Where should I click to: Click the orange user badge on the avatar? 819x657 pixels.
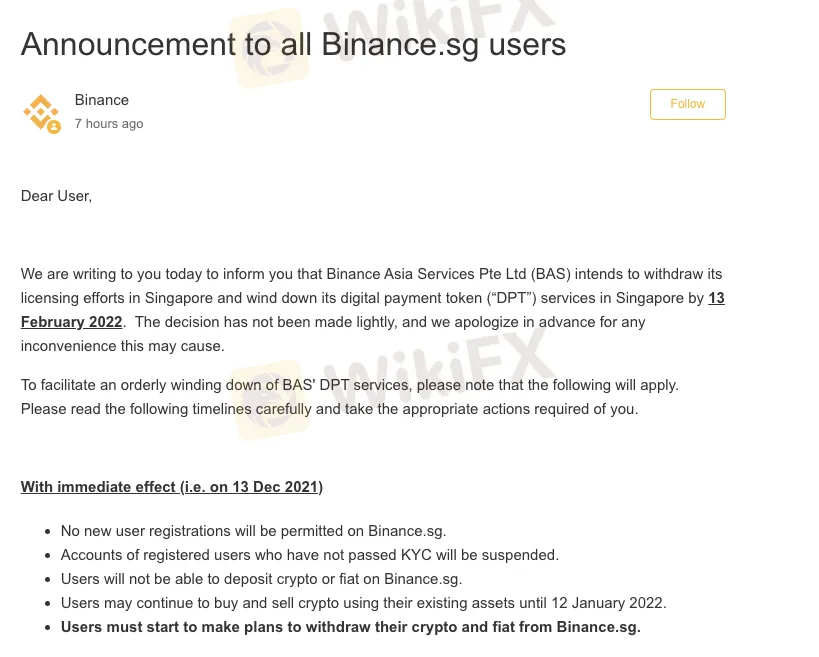coord(54,127)
